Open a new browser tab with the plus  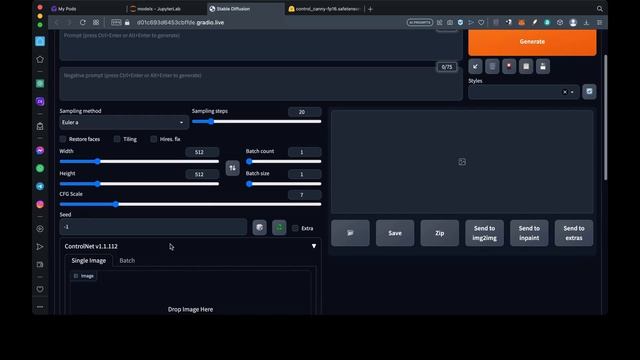(370, 9)
